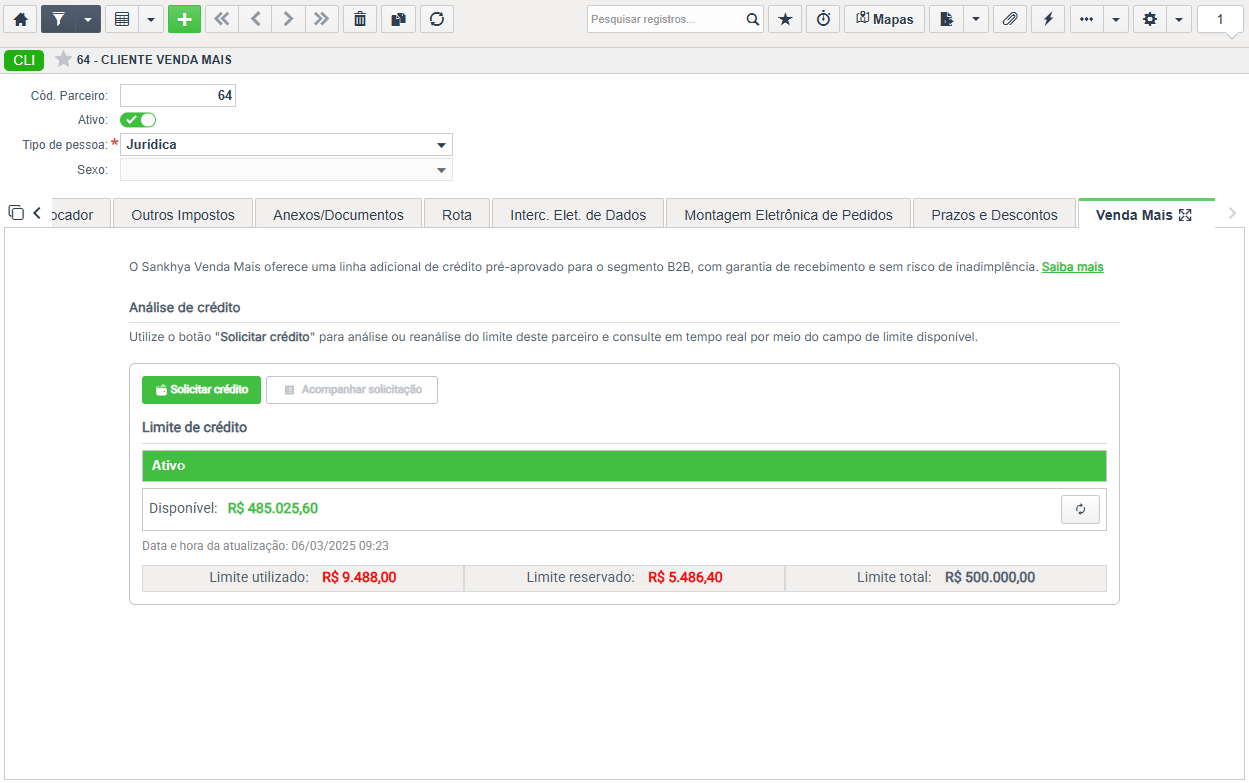Mark 64 - CLIENTE VENDA MAIS as favorite
This screenshot has height=783, width=1249.
click(x=63, y=60)
